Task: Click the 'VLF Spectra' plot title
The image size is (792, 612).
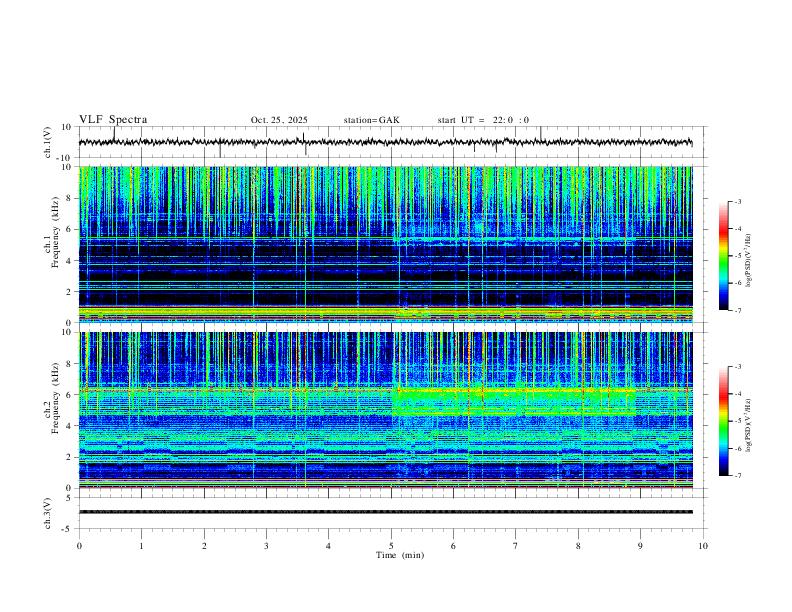Action: (113, 120)
